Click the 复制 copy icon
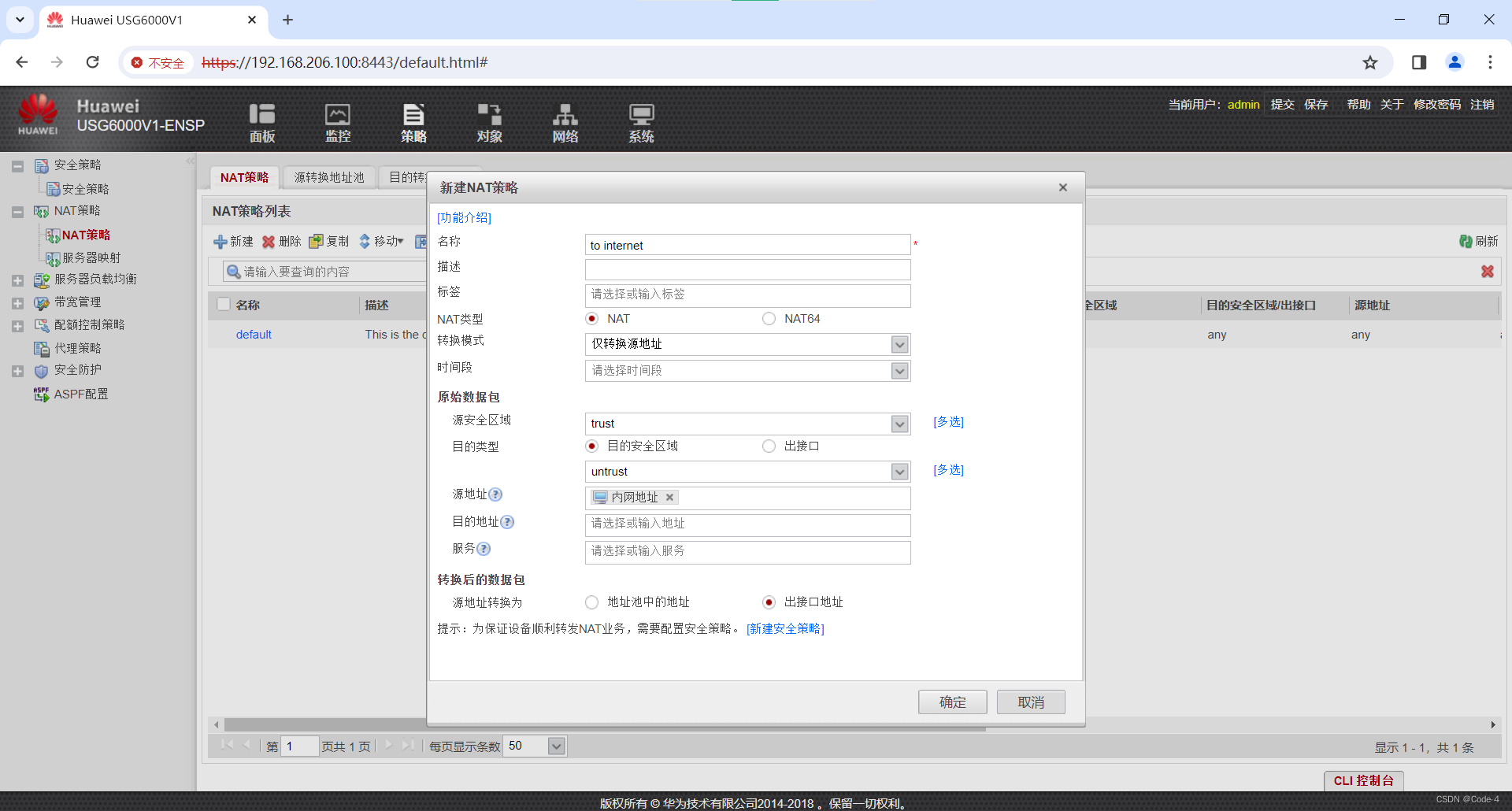 316,242
